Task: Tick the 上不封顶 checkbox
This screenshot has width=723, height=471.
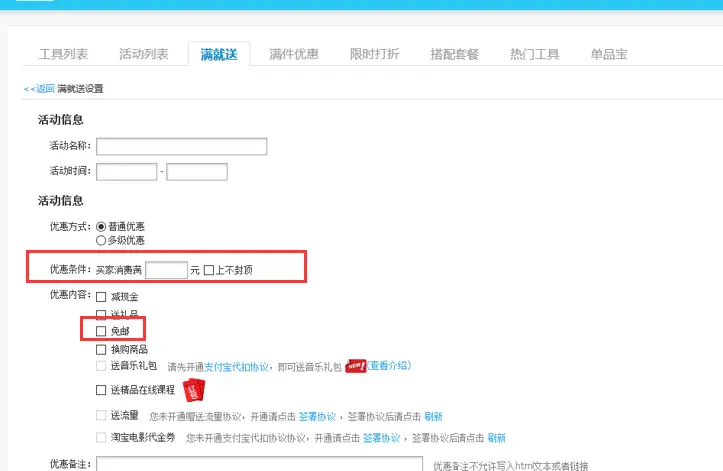Action: pos(209,270)
